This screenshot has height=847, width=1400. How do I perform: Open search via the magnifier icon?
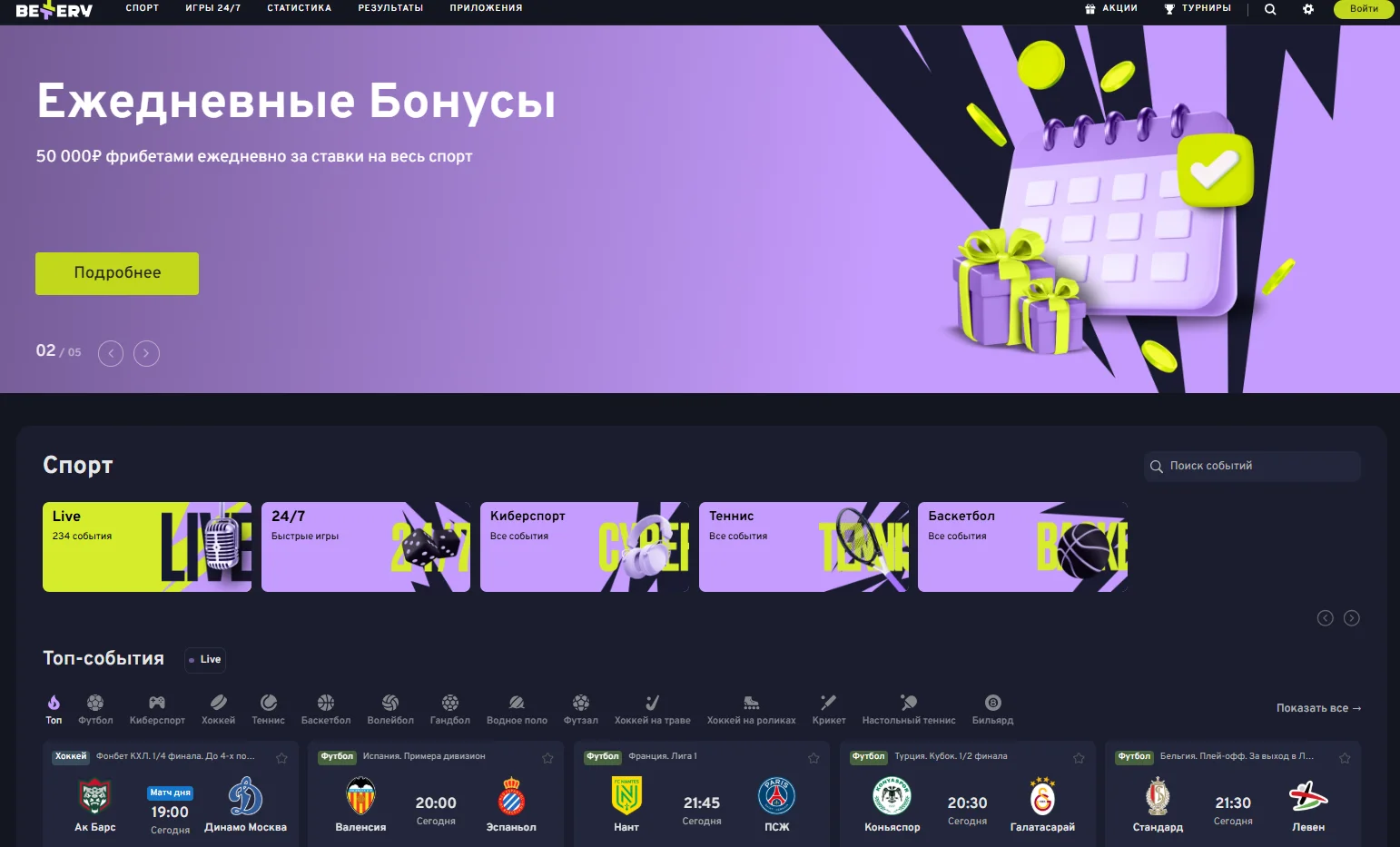(x=1270, y=9)
